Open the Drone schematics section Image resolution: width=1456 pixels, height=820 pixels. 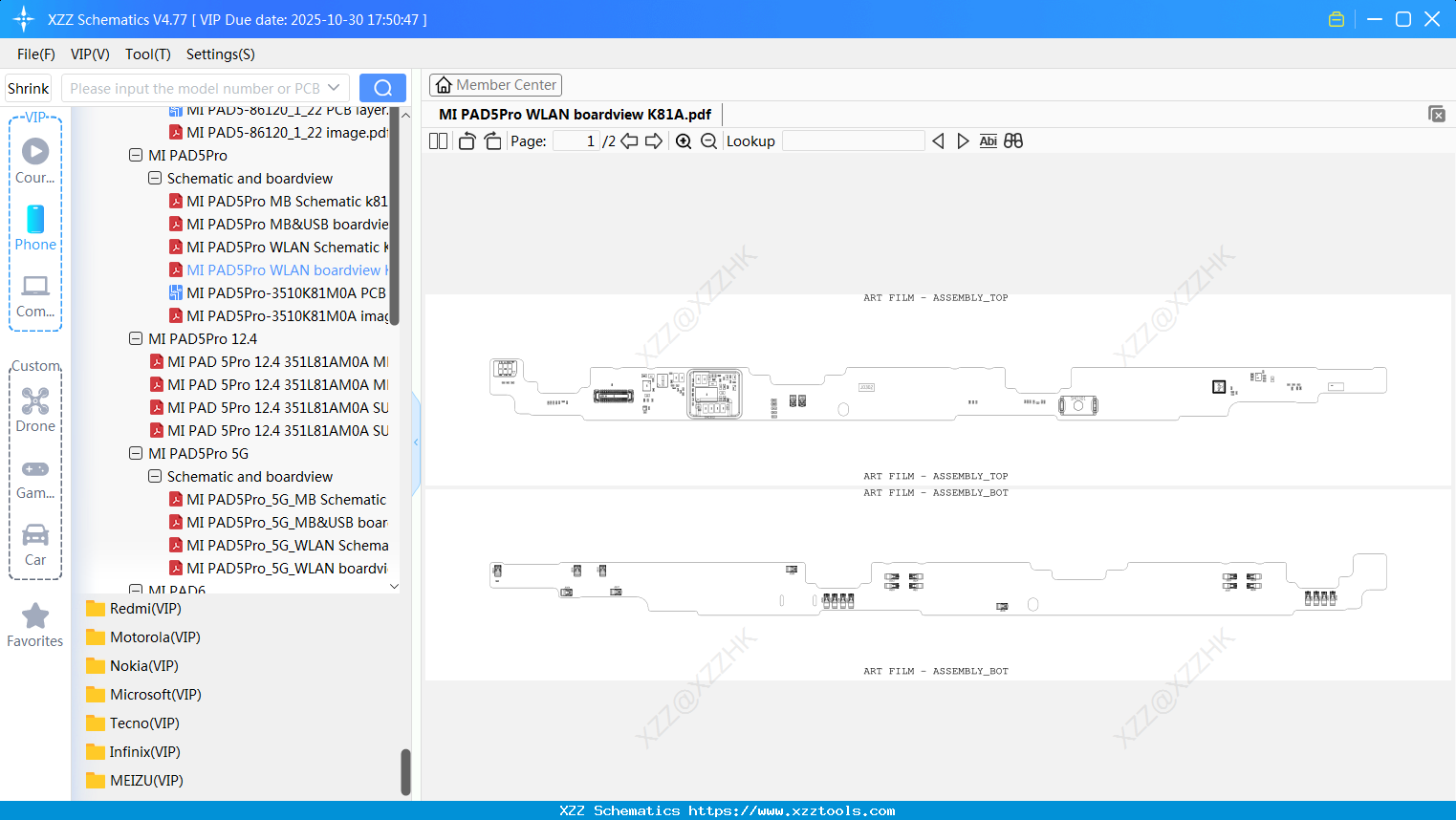click(x=35, y=409)
